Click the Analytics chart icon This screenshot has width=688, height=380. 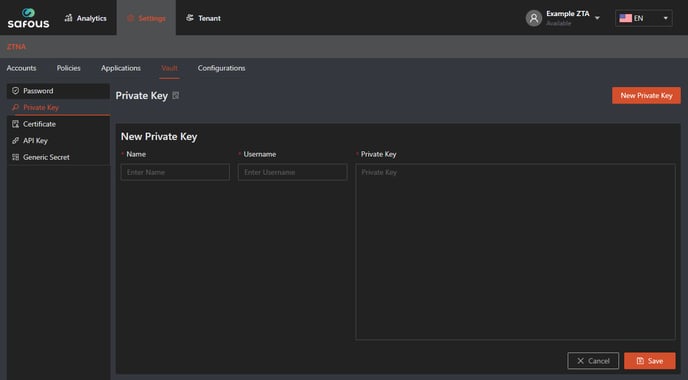click(68, 18)
